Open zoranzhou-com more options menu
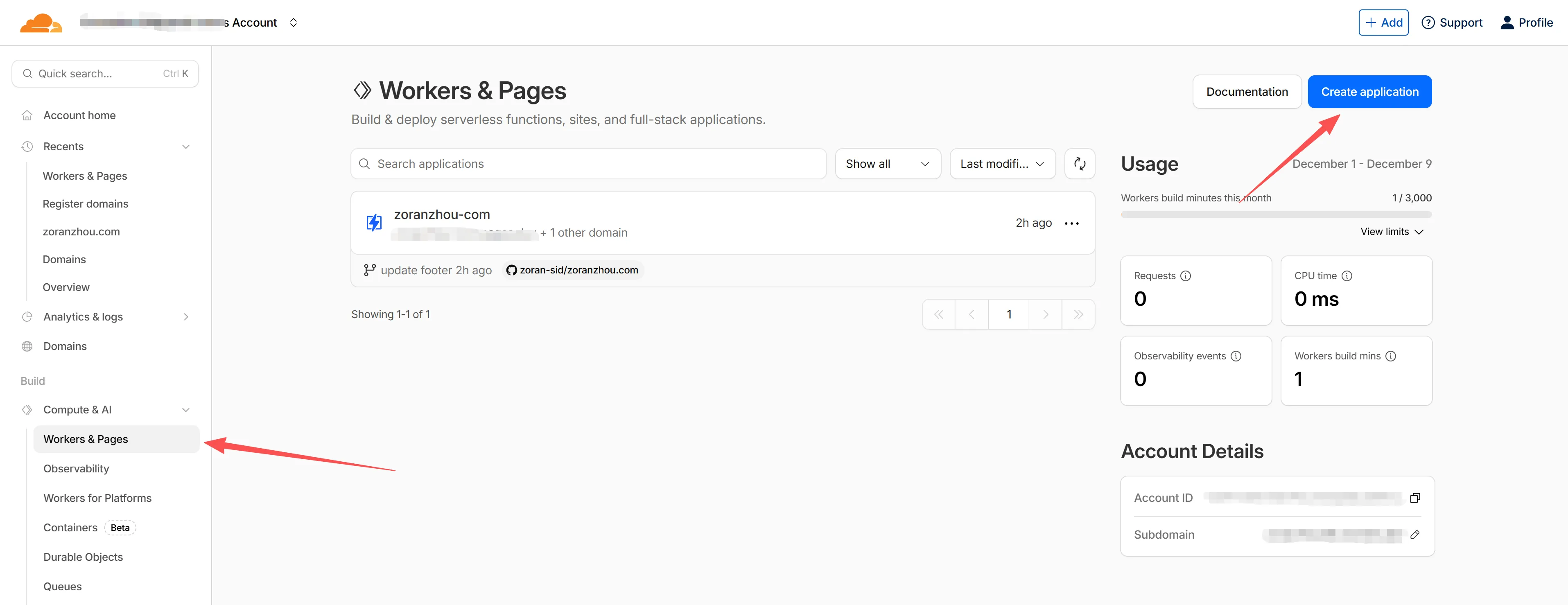Image resolution: width=1568 pixels, height=605 pixels. (1071, 223)
